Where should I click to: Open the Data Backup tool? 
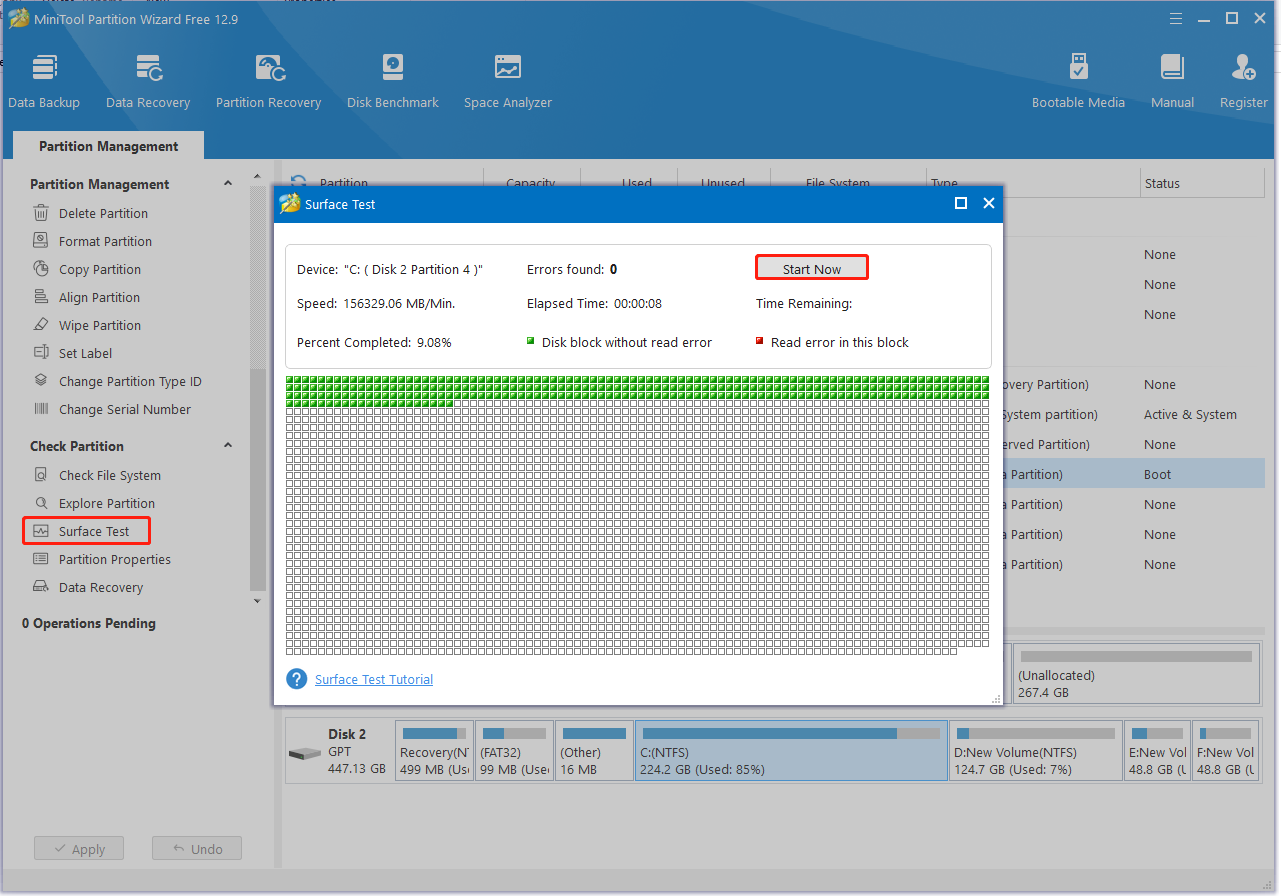coord(44,81)
